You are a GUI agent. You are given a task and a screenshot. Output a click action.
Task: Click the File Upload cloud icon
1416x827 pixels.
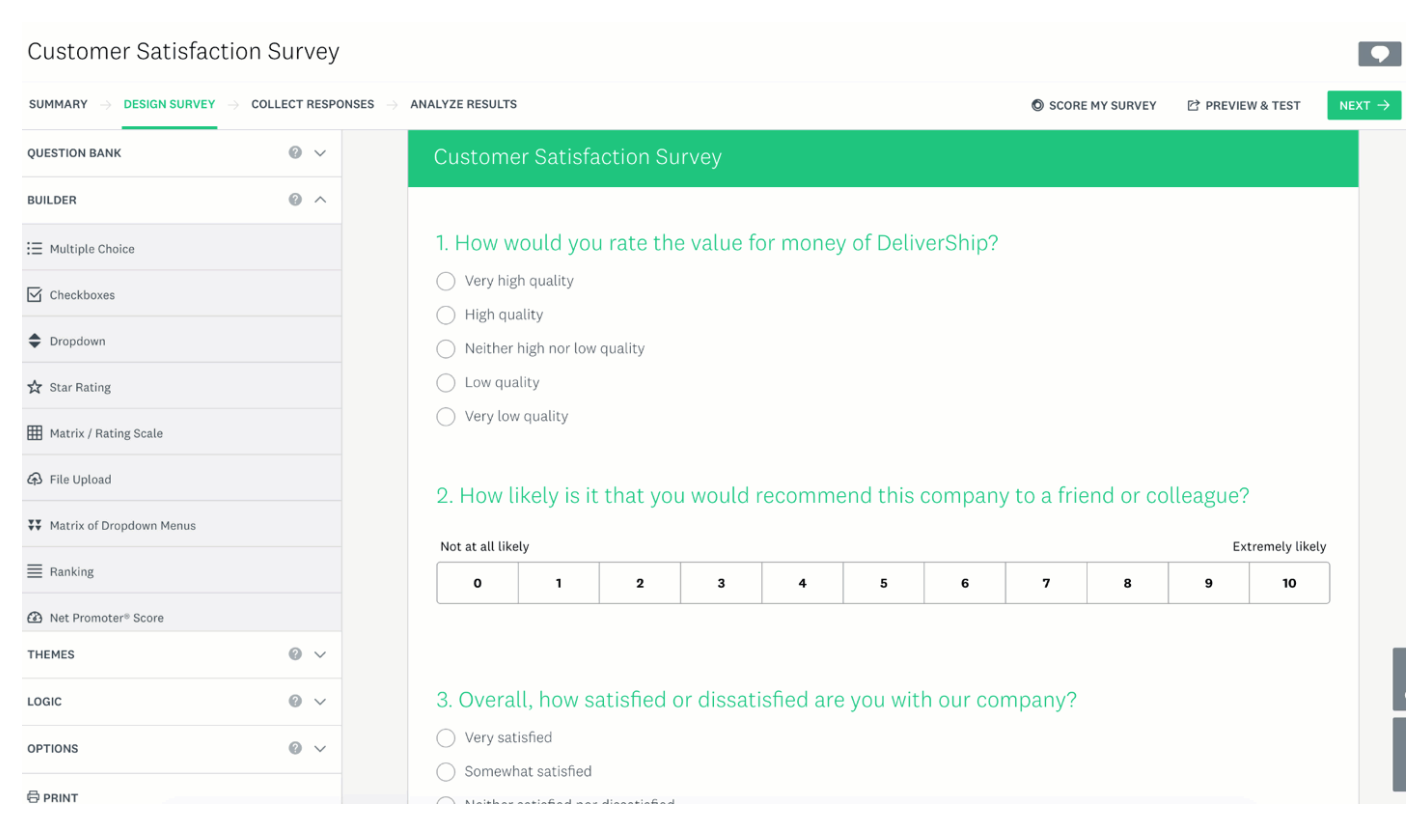[35, 479]
